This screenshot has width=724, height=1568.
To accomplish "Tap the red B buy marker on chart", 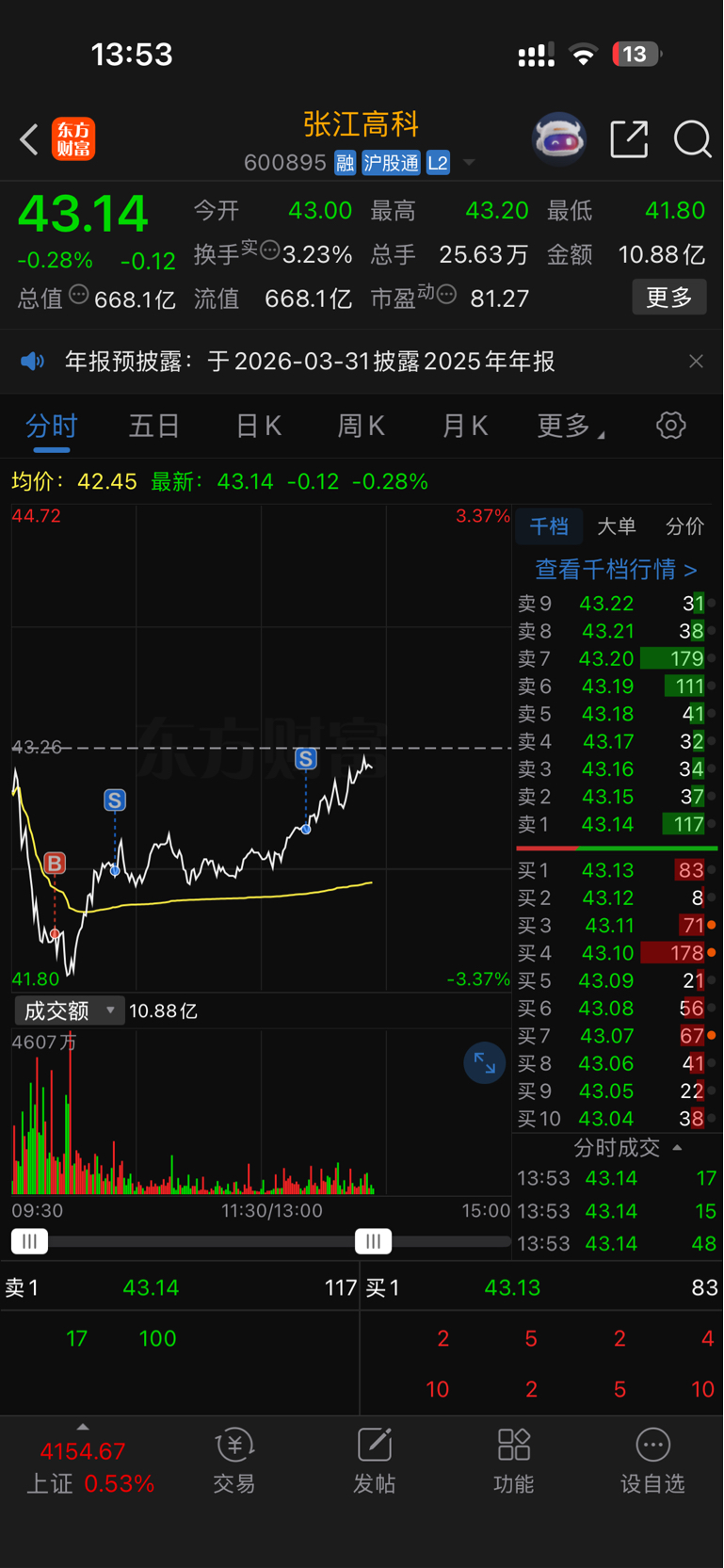I will (x=55, y=863).
